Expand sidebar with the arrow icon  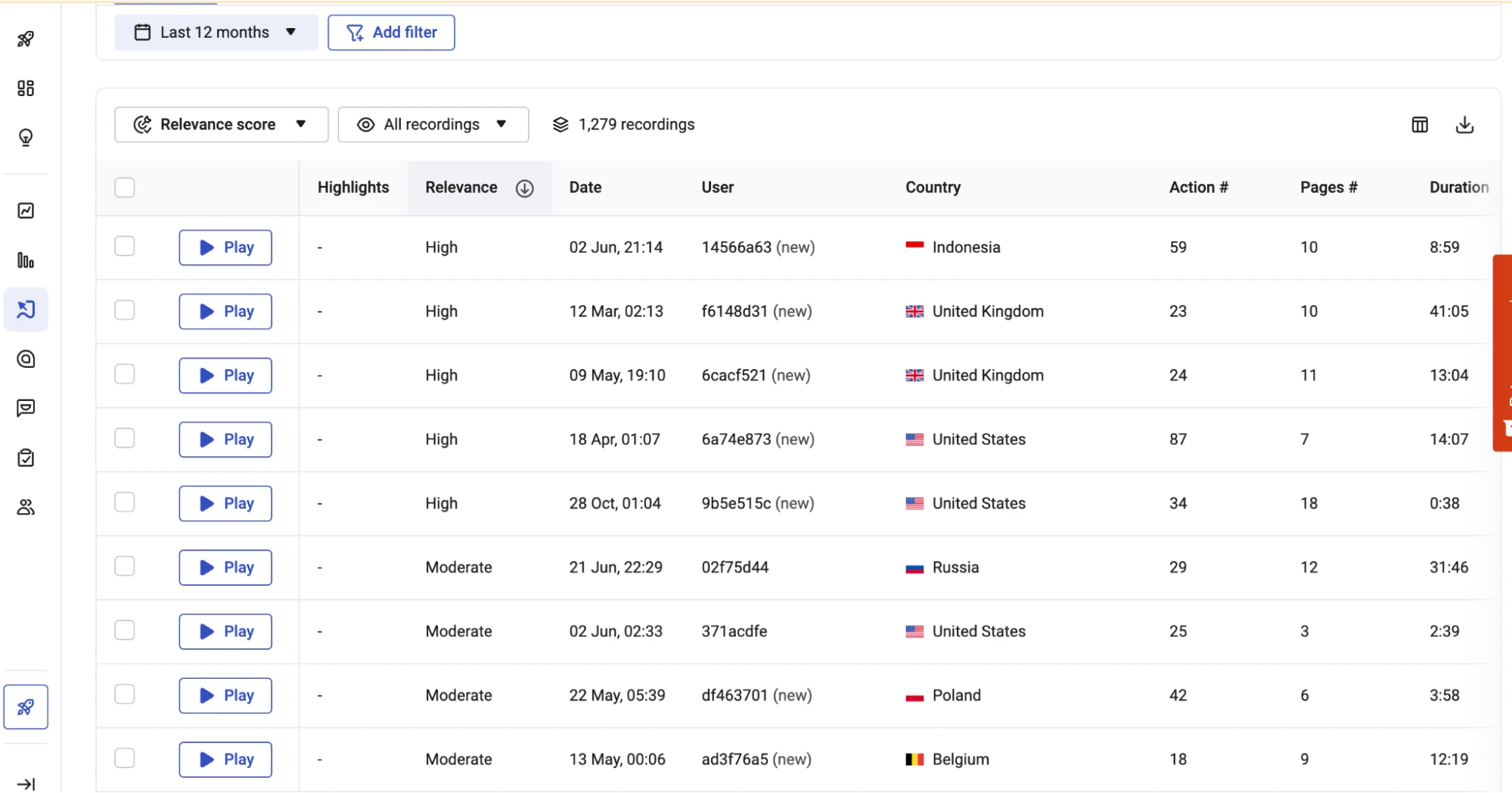[x=26, y=784]
